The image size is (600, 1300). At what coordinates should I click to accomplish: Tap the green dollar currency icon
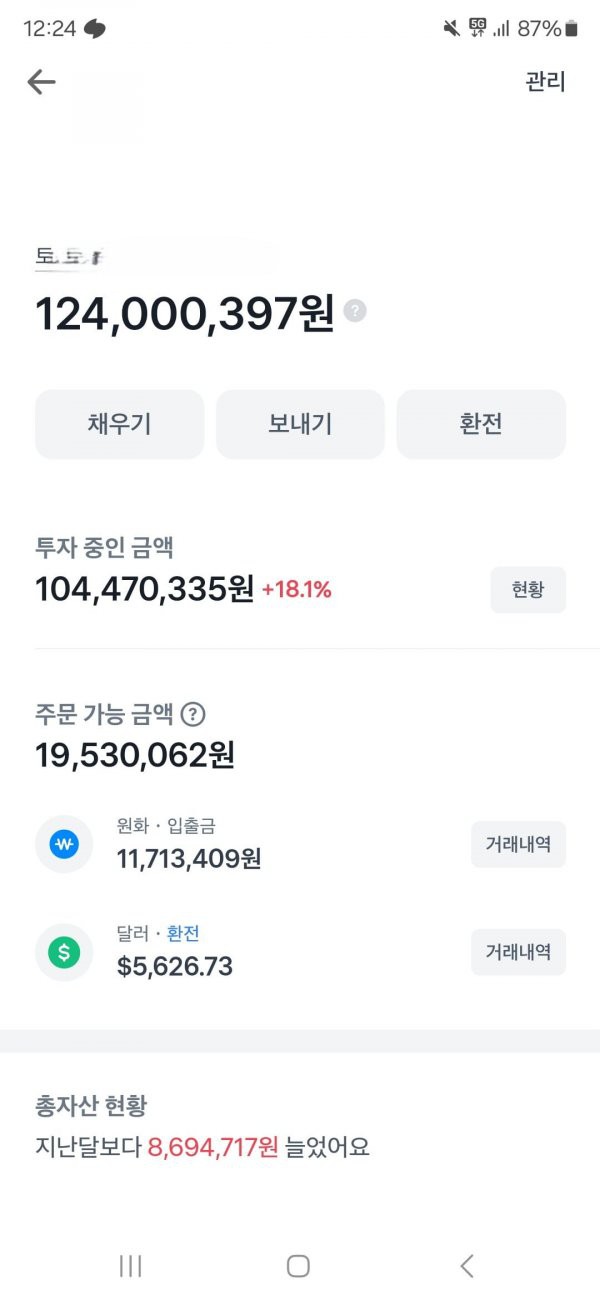tap(64, 953)
